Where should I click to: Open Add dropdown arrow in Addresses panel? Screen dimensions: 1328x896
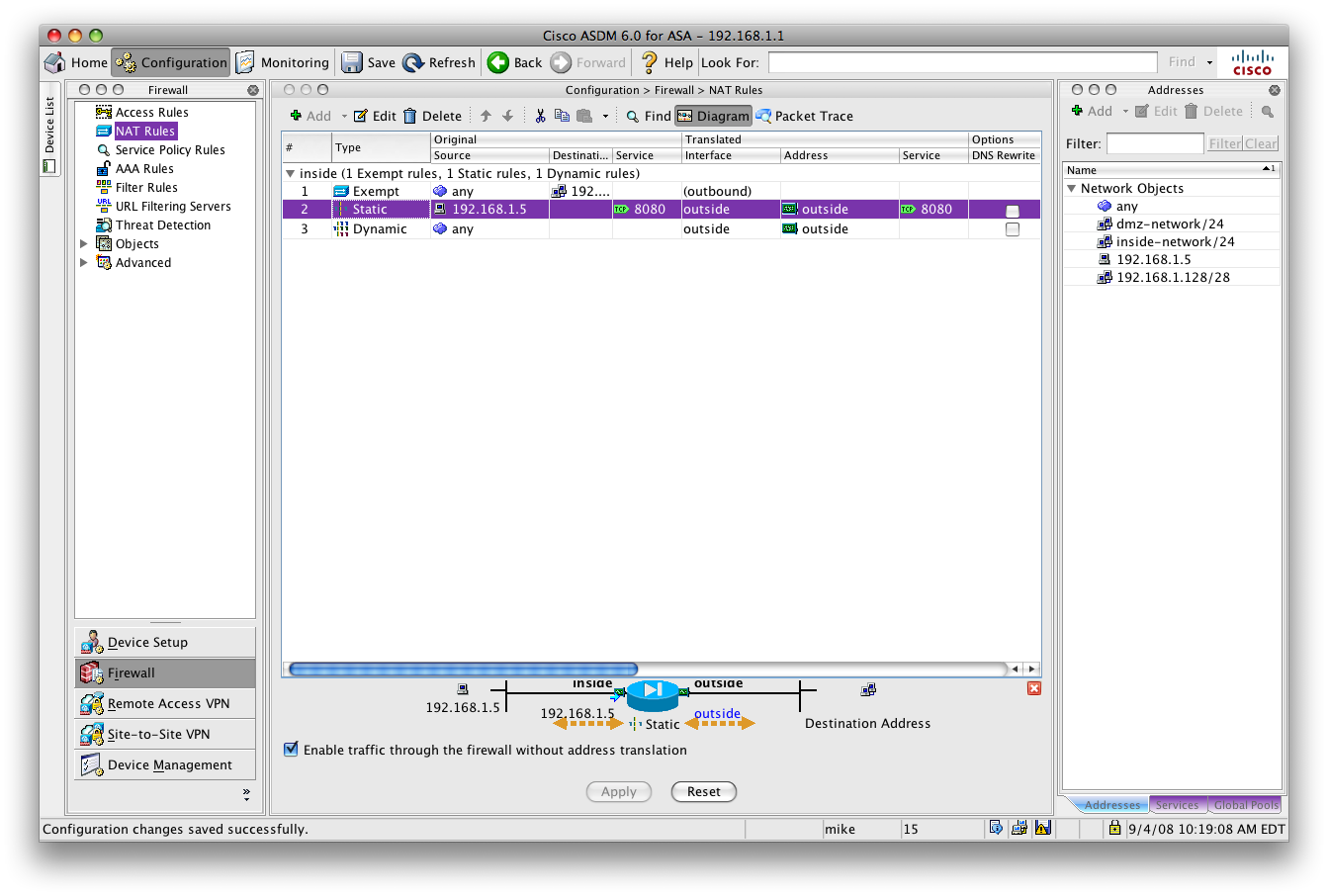(x=1125, y=111)
